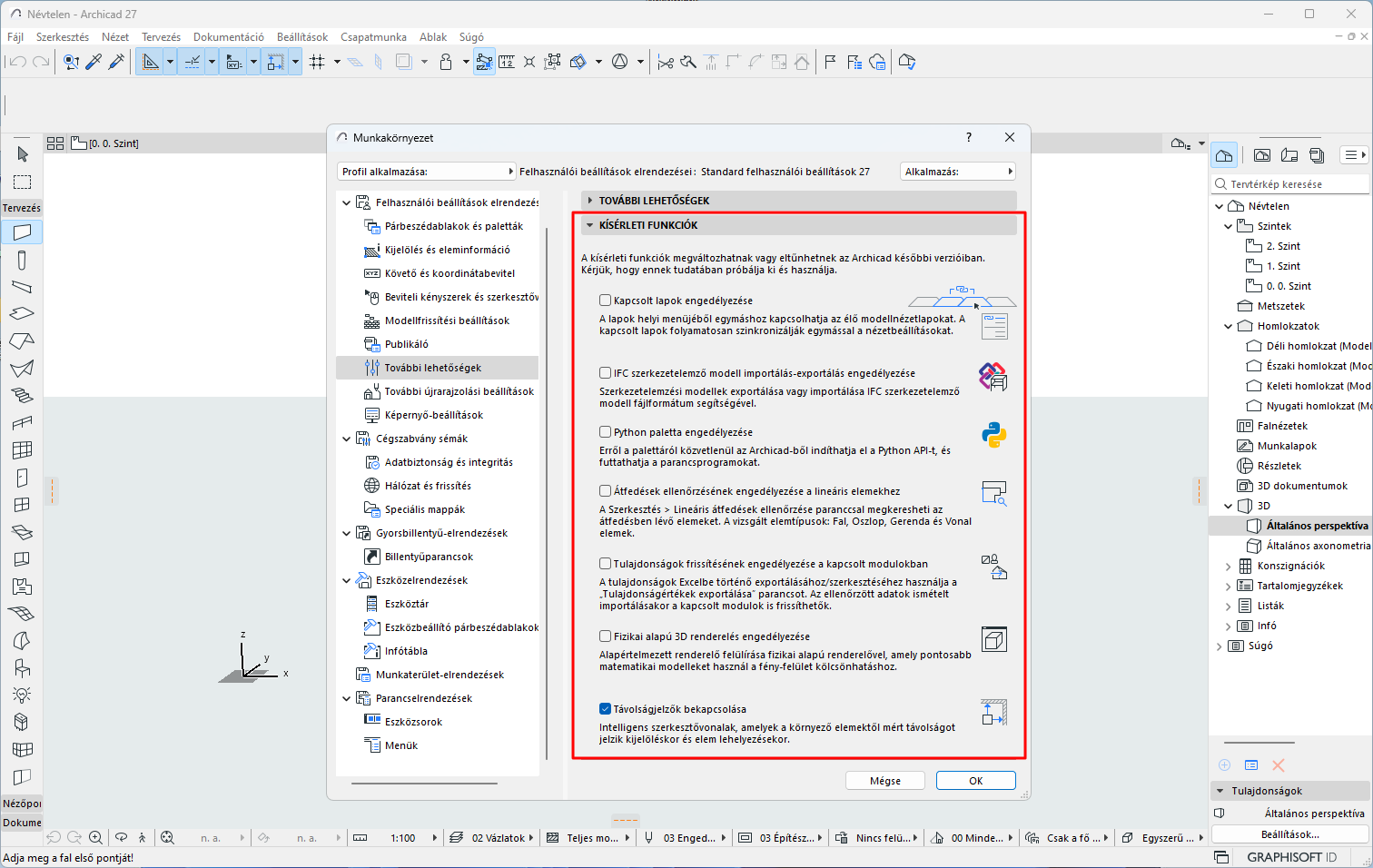Image resolution: width=1373 pixels, height=868 pixels.
Task: Click the Beállítások... button in Navigator
Action: (1290, 834)
